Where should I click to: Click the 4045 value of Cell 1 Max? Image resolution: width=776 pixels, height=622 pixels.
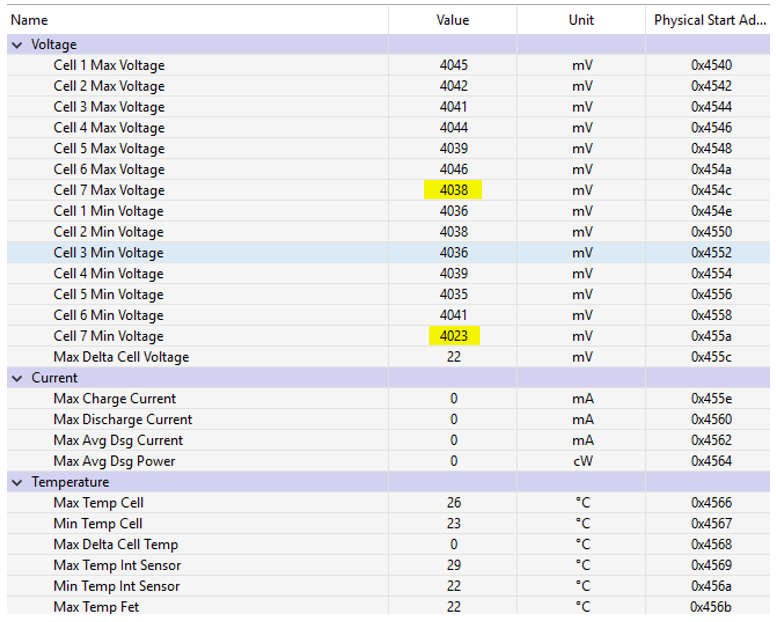[453, 65]
